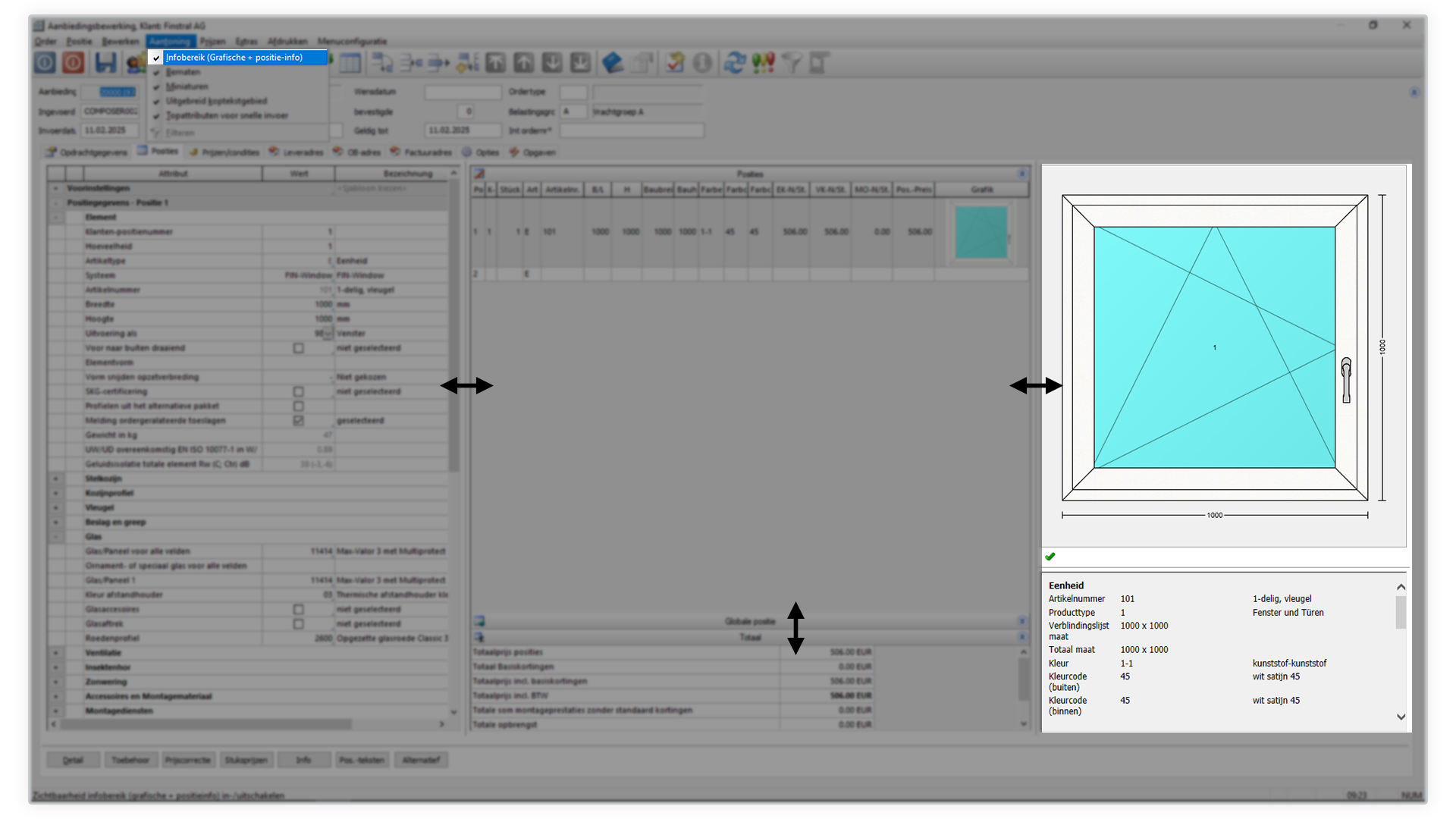Open the Menuconfiguratie menu

pyautogui.click(x=352, y=42)
